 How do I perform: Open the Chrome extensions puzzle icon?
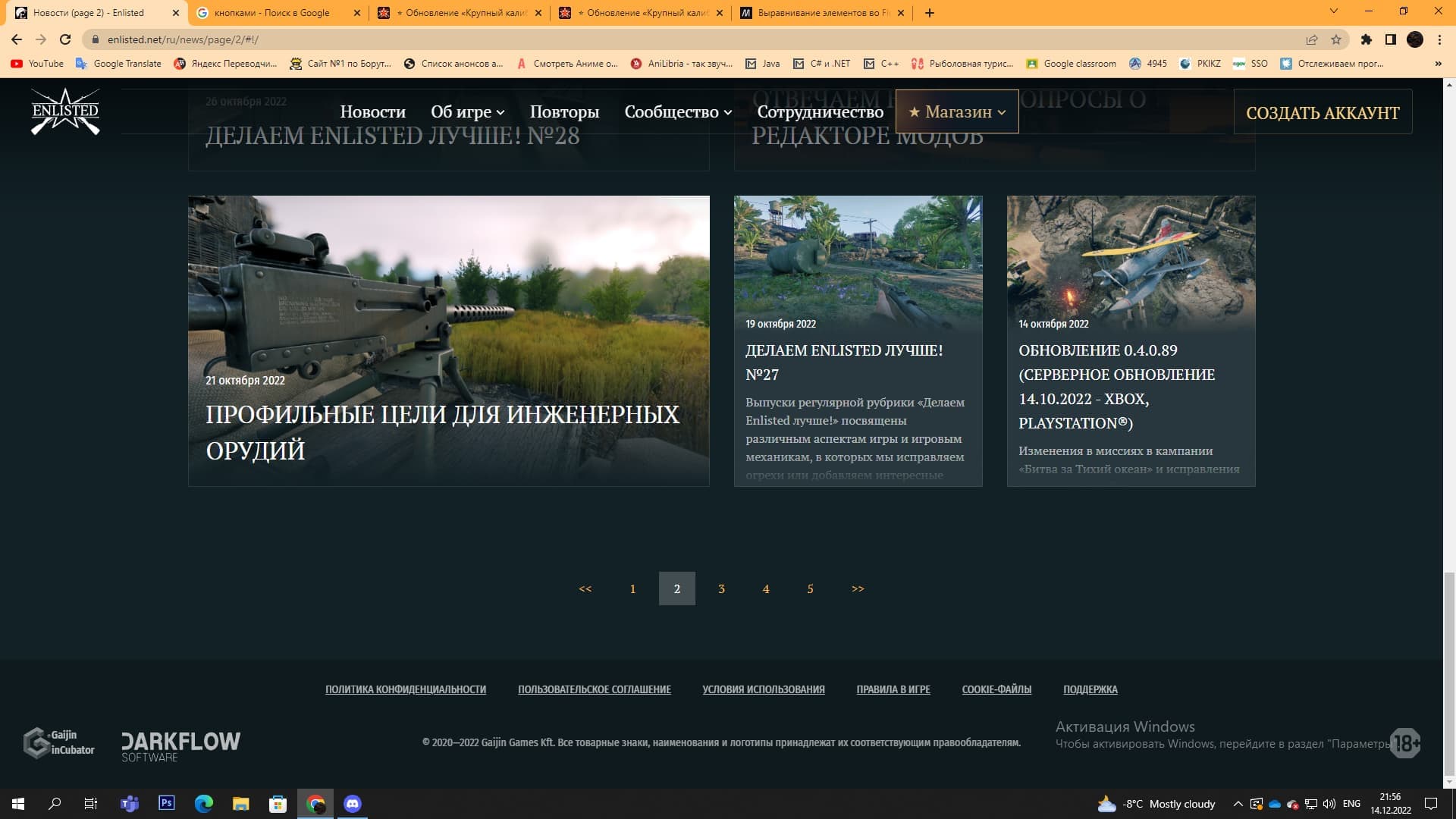click(x=1366, y=39)
